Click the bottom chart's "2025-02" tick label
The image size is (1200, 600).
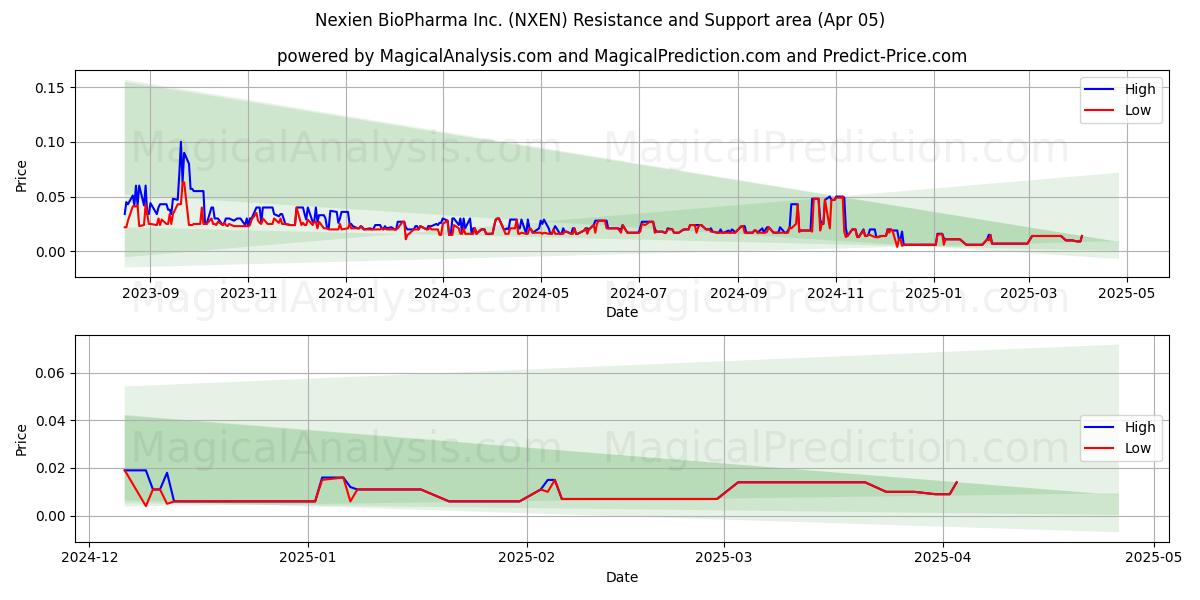[526, 559]
